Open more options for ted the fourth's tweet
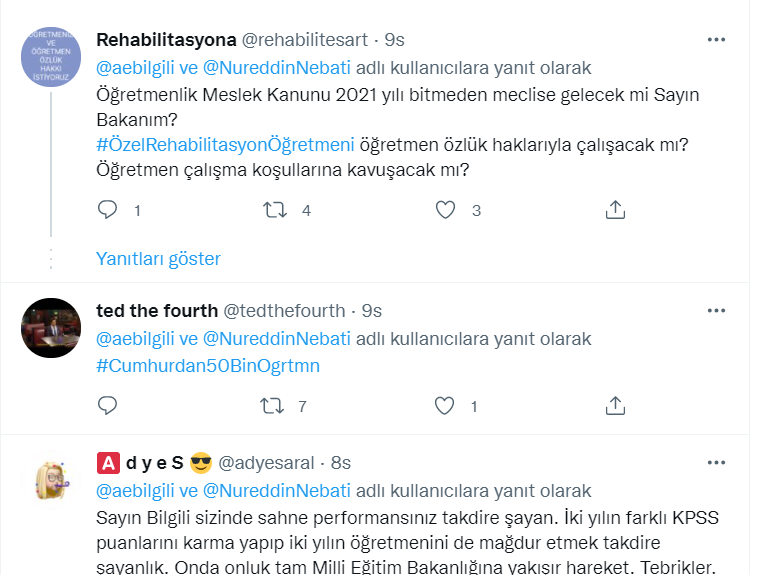This screenshot has width=773, height=575. click(x=717, y=311)
